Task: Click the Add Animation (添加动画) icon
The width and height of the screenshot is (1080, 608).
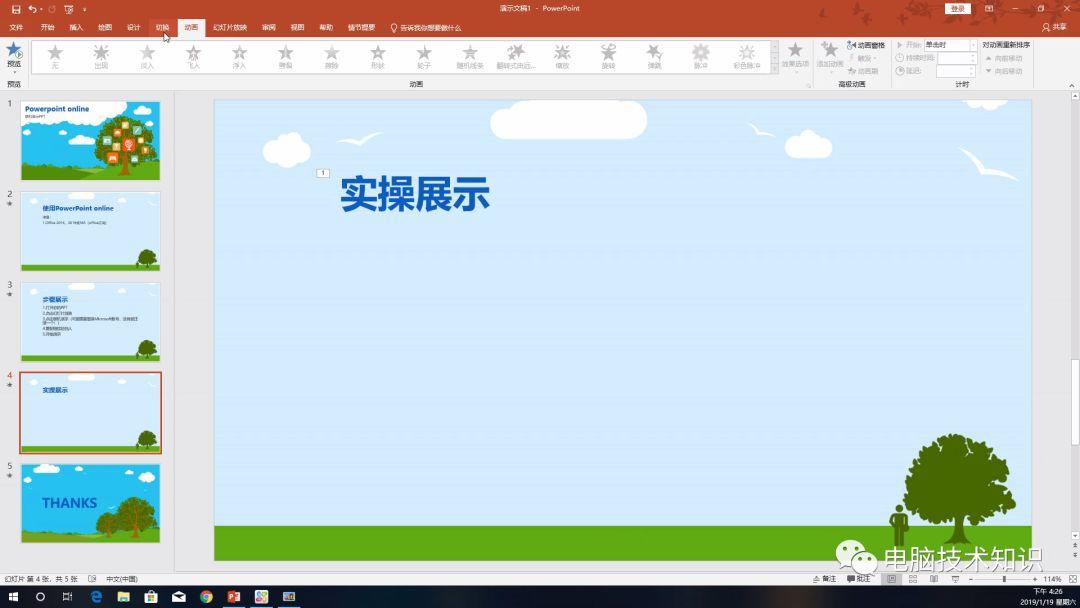Action: point(829,54)
